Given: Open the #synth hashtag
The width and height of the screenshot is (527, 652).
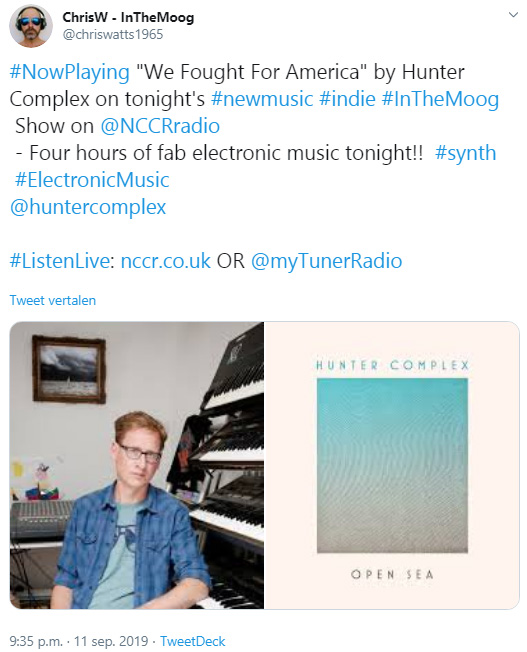Looking at the screenshot, I should click(x=465, y=153).
